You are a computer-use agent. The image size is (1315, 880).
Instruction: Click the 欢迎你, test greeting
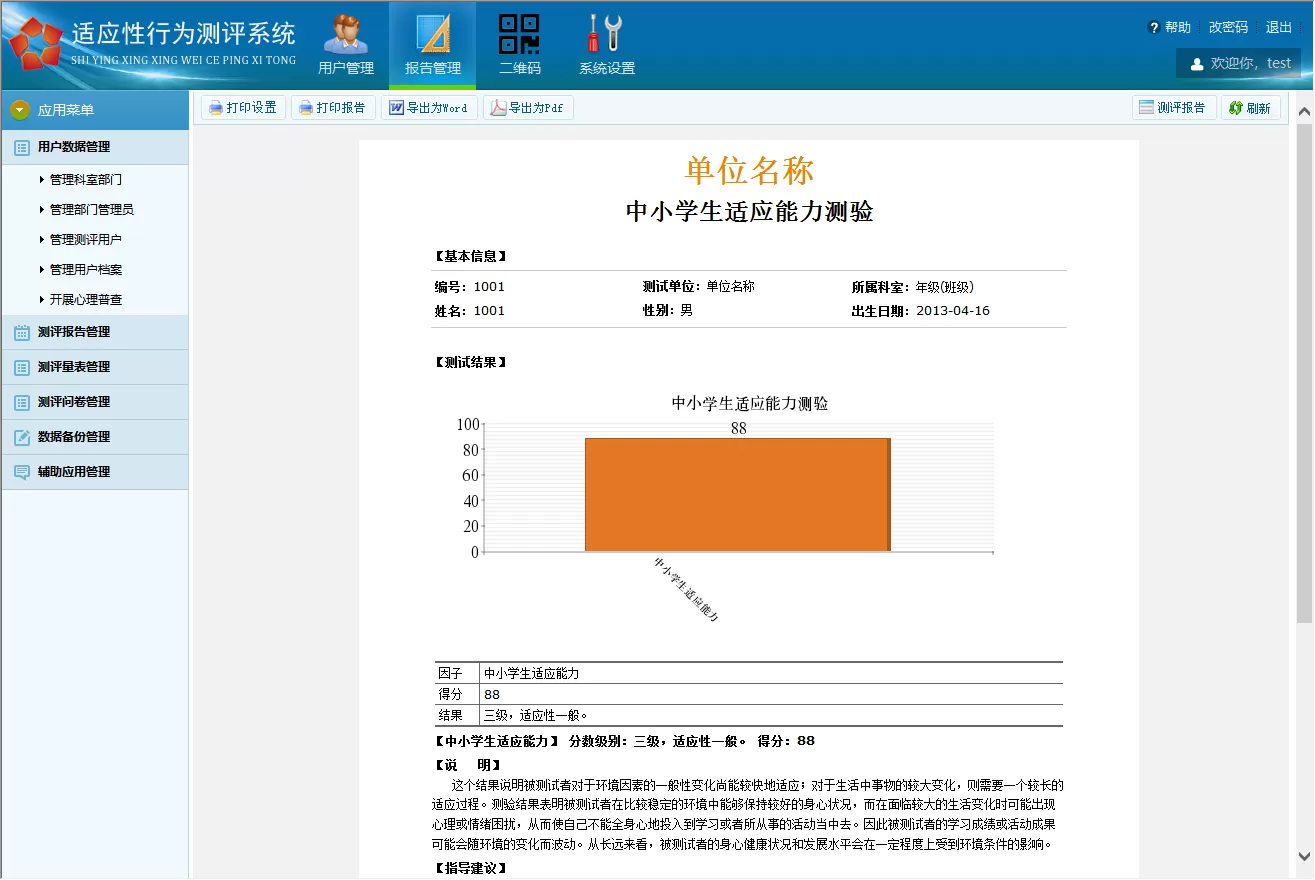tap(1251, 63)
